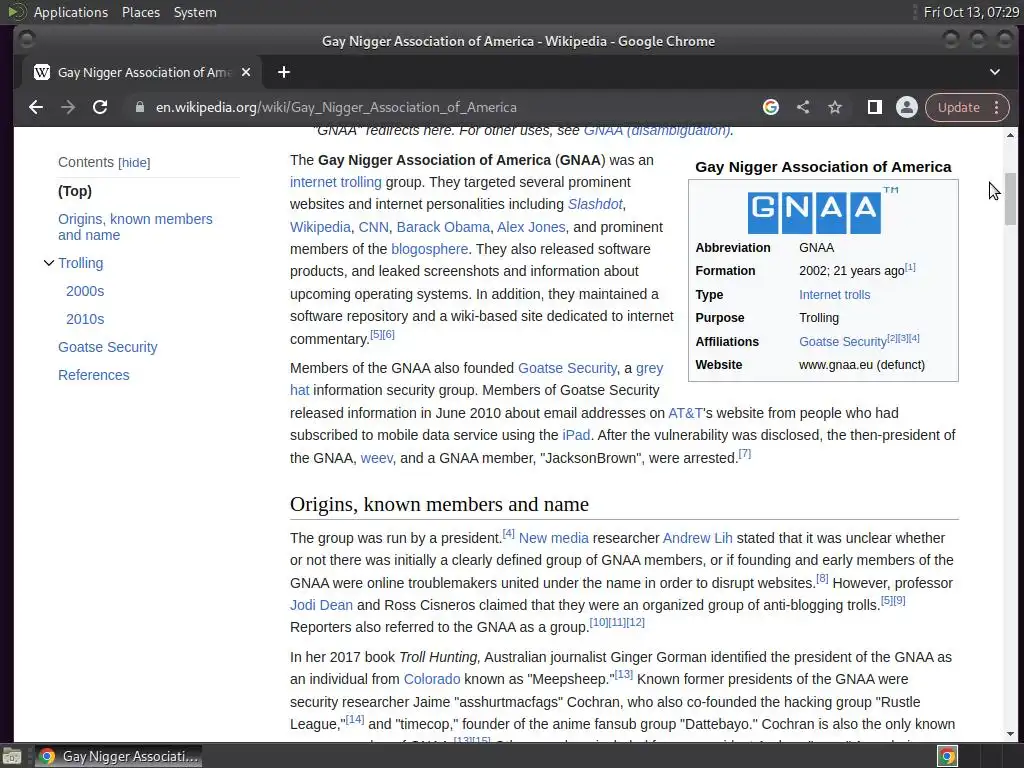Click citation [6] after 'commentary'

pos(389,334)
